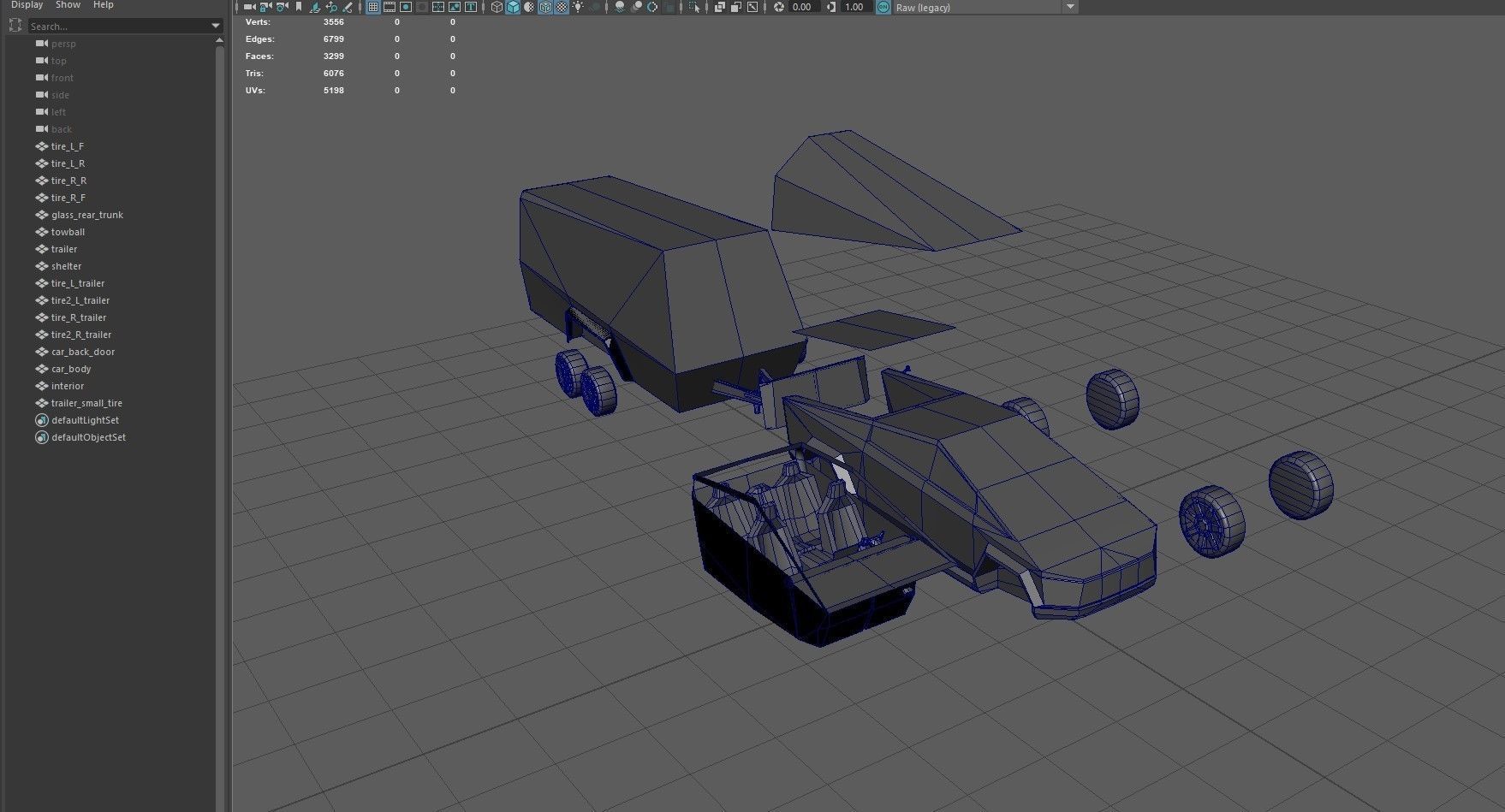The width and height of the screenshot is (1505, 812).
Task: Enable X-Ray mode icon
Action: 719,7
